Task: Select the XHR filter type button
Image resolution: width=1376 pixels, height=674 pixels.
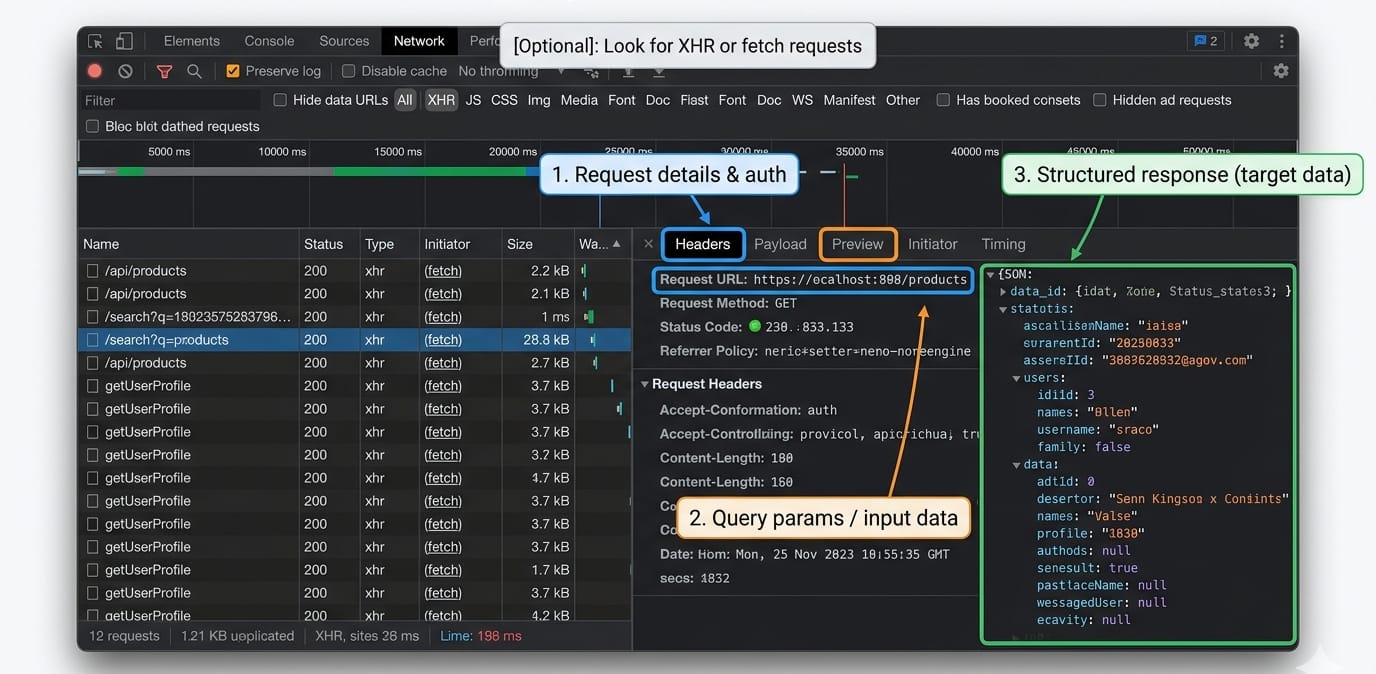Action: click(441, 100)
